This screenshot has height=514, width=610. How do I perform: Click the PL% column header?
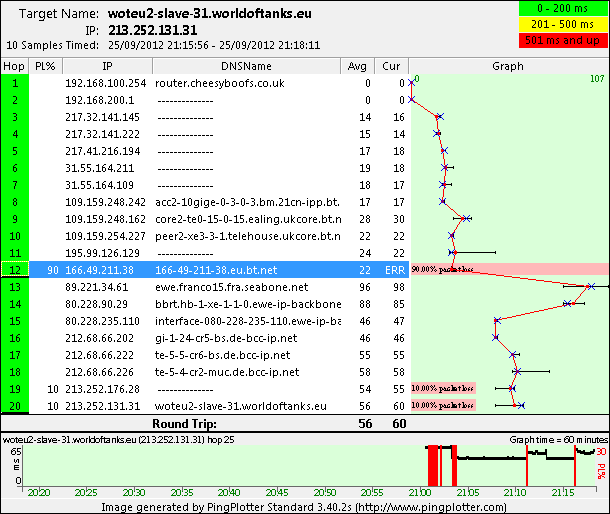coord(45,66)
